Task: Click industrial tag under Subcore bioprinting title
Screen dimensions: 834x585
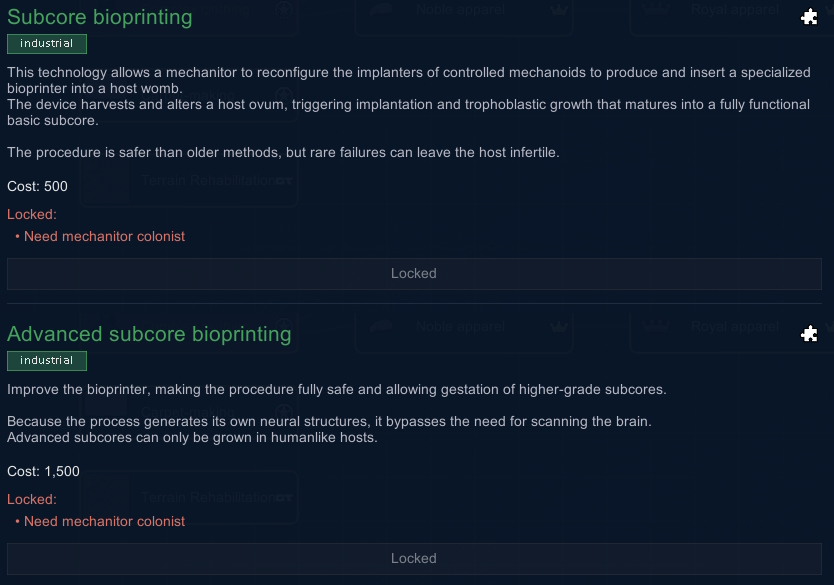Action: click(47, 44)
